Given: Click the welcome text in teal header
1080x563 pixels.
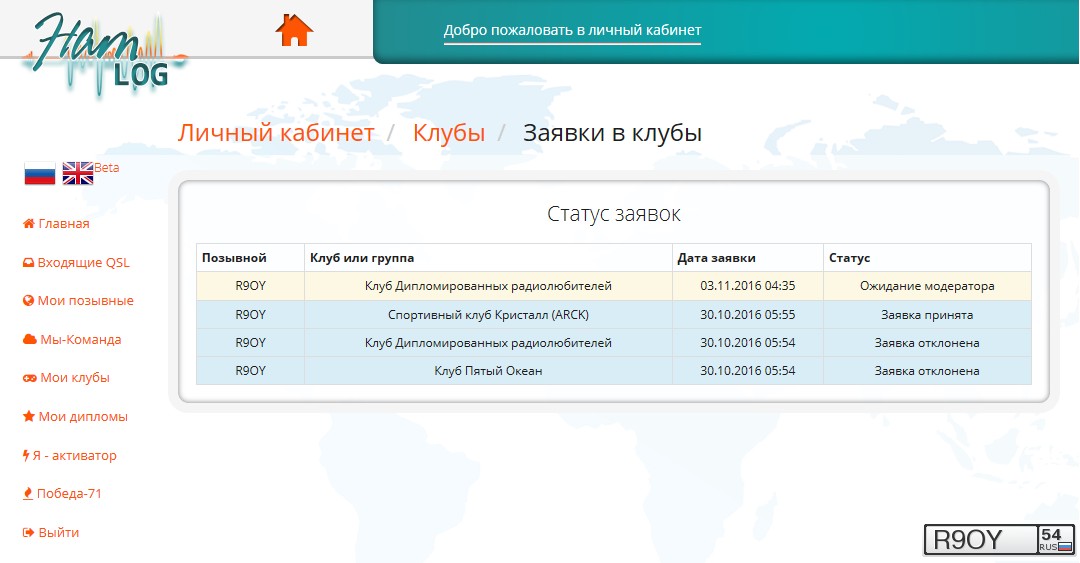Looking at the screenshot, I should coord(572,30).
